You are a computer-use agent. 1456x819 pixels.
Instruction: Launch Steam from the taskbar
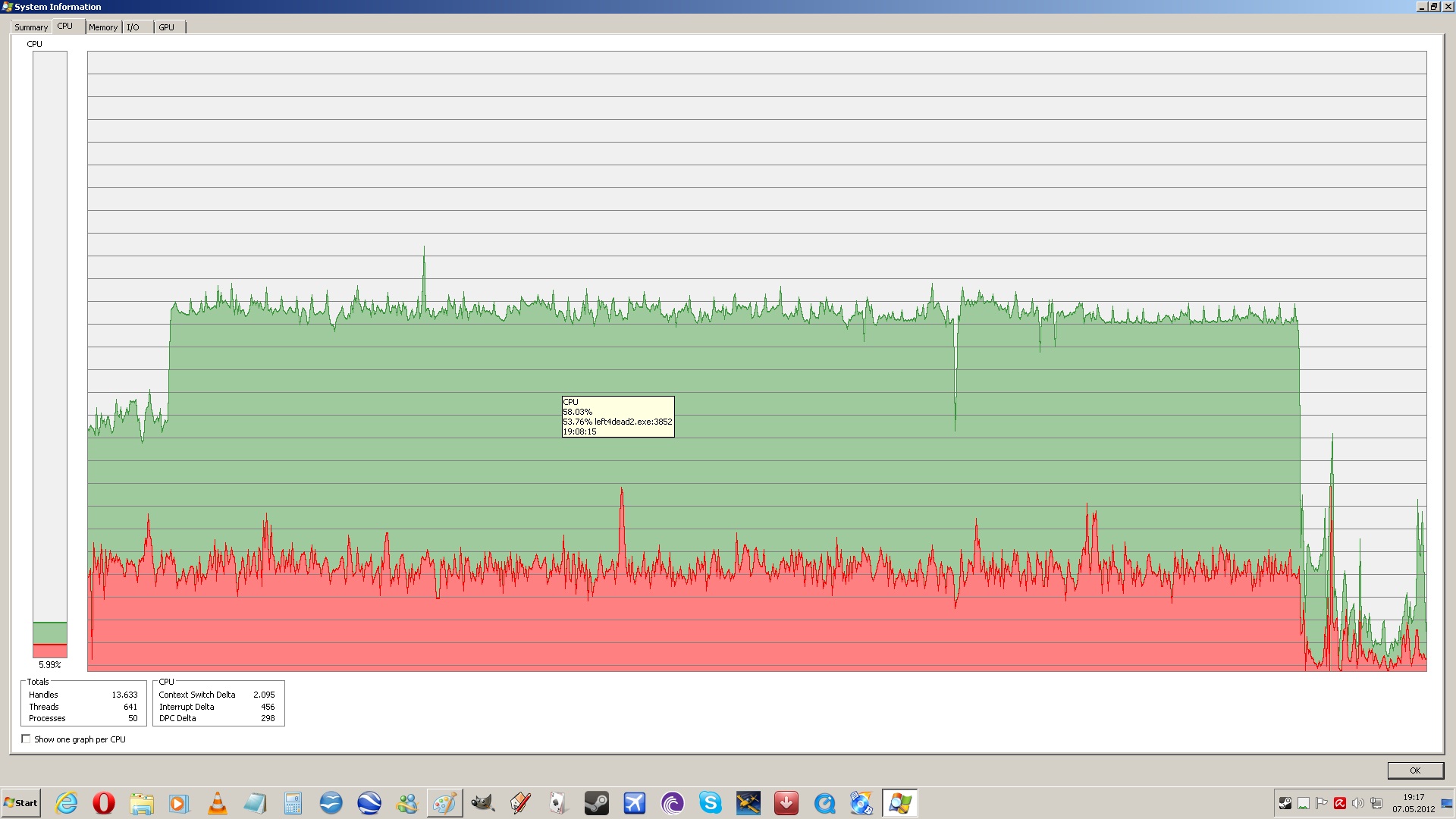click(x=597, y=803)
